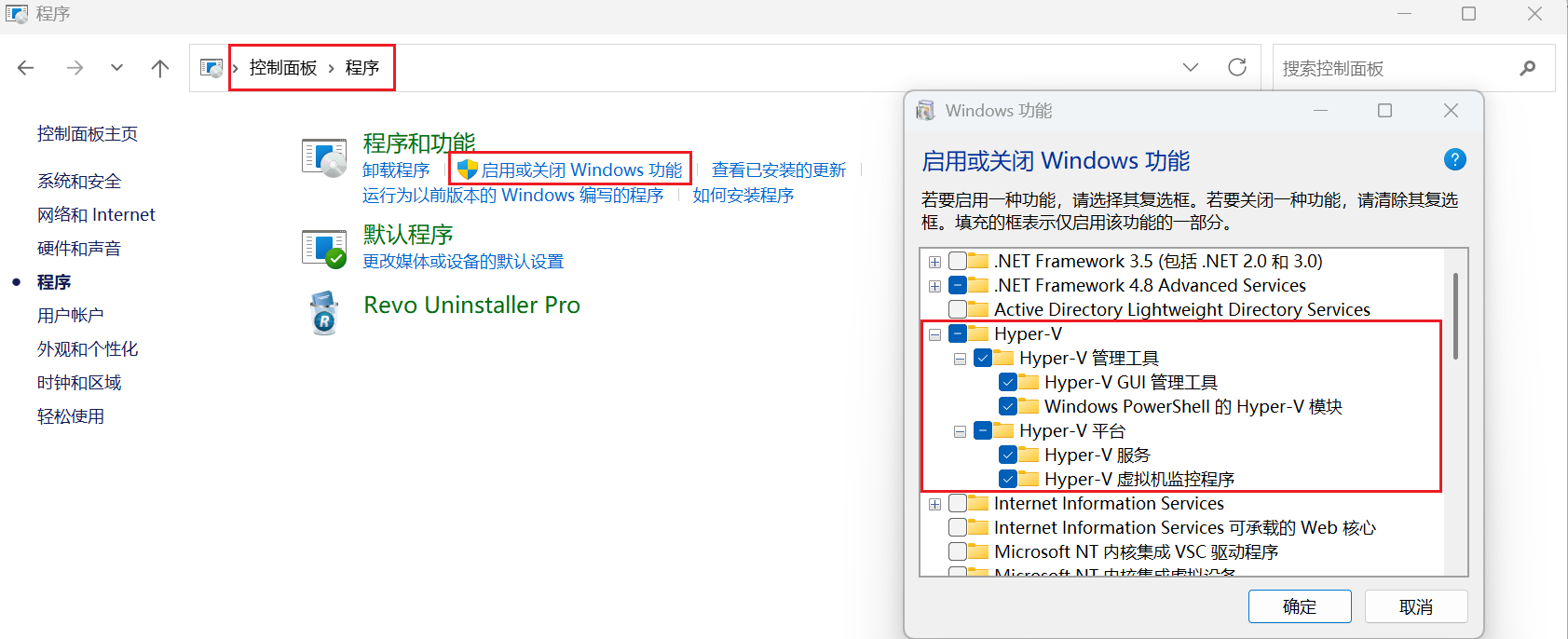Screen dimensions: 1568x639
Task: Click the Back arrow navigation icon
Action: pyautogui.click(x=26, y=68)
